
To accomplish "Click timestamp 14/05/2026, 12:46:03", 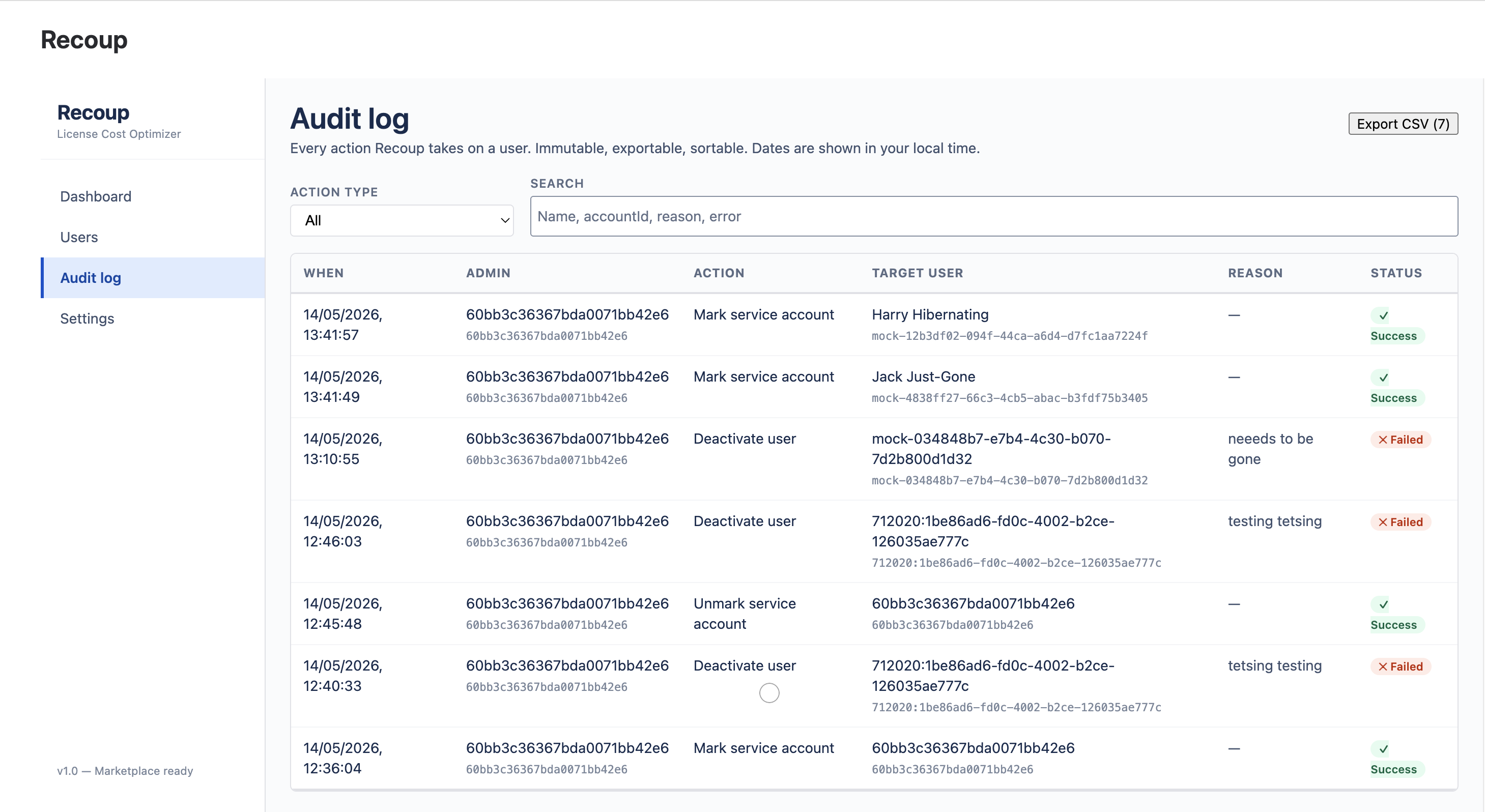I will pyautogui.click(x=343, y=531).
